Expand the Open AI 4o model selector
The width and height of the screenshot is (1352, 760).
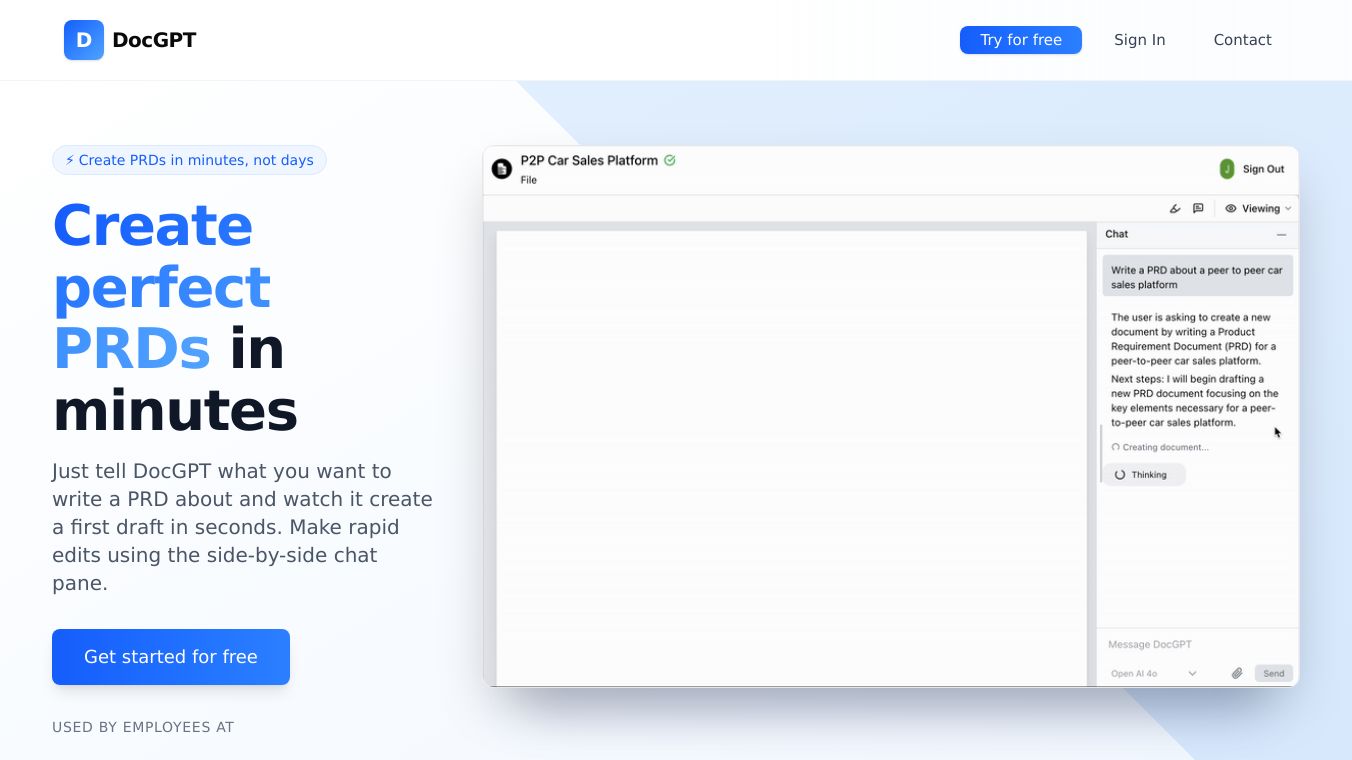coord(1153,674)
